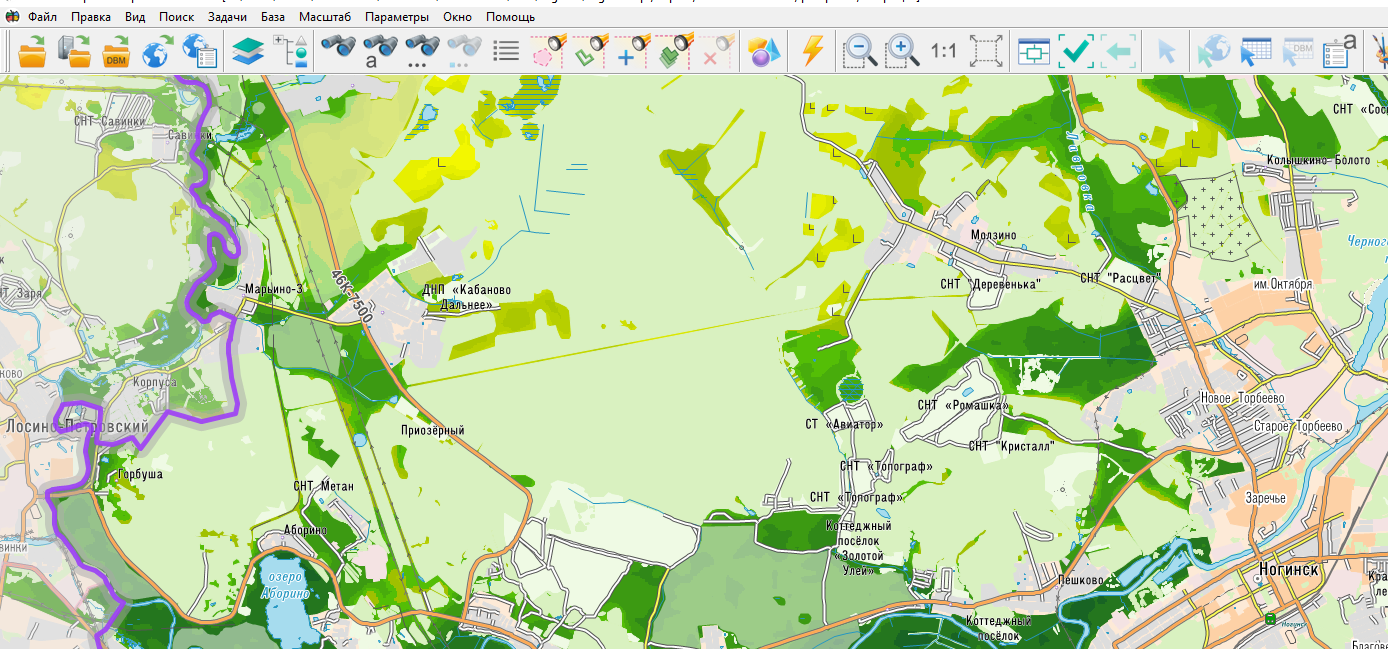Set scale with the 1:1 button
The image size is (1388, 649).
pyautogui.click(x=944, y=51)
